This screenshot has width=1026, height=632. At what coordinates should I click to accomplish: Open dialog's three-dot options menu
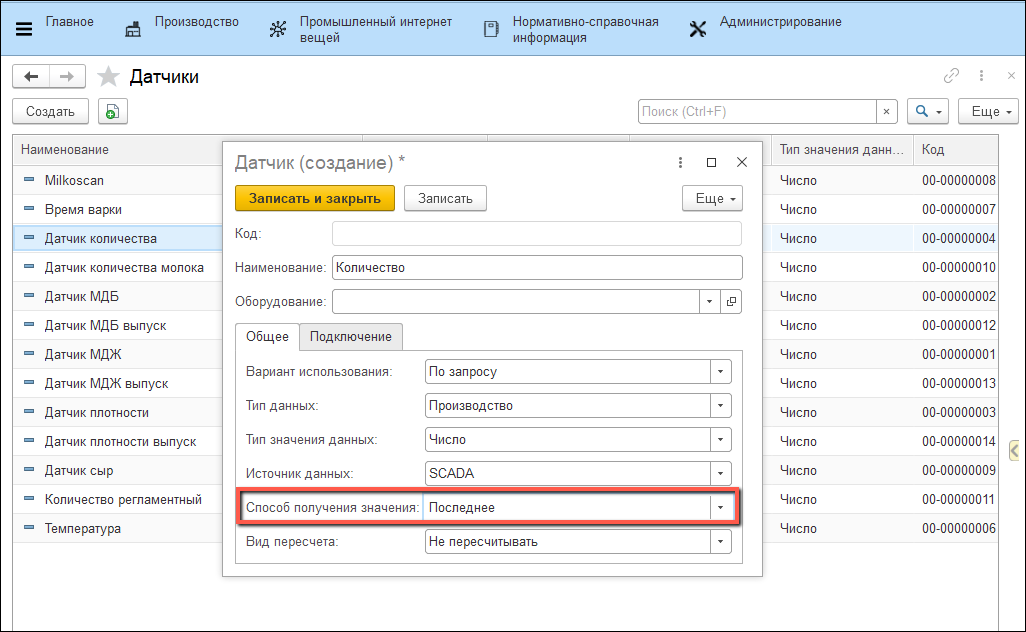tap(680, 162)
